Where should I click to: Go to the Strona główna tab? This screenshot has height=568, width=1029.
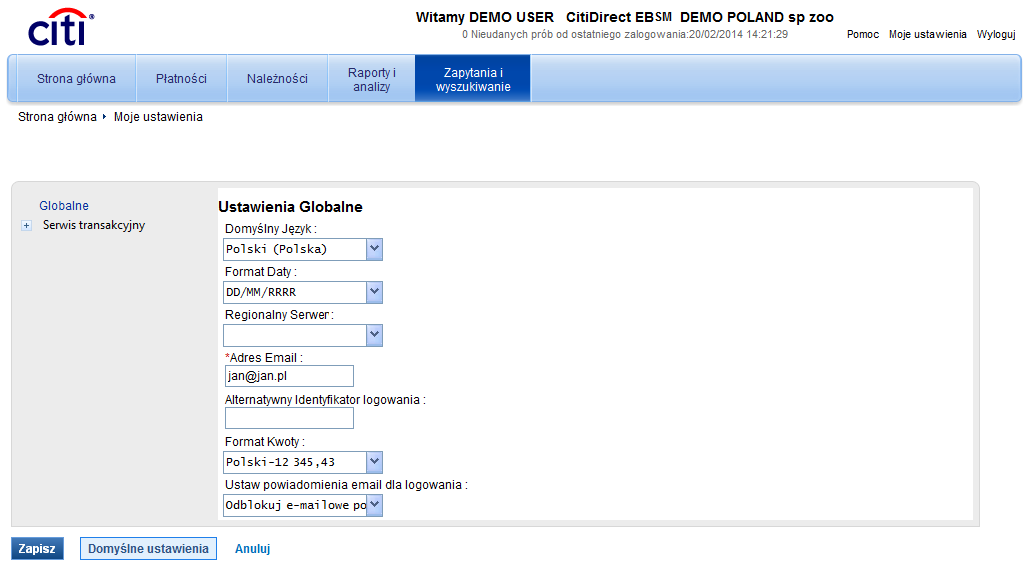pos(76,79)
